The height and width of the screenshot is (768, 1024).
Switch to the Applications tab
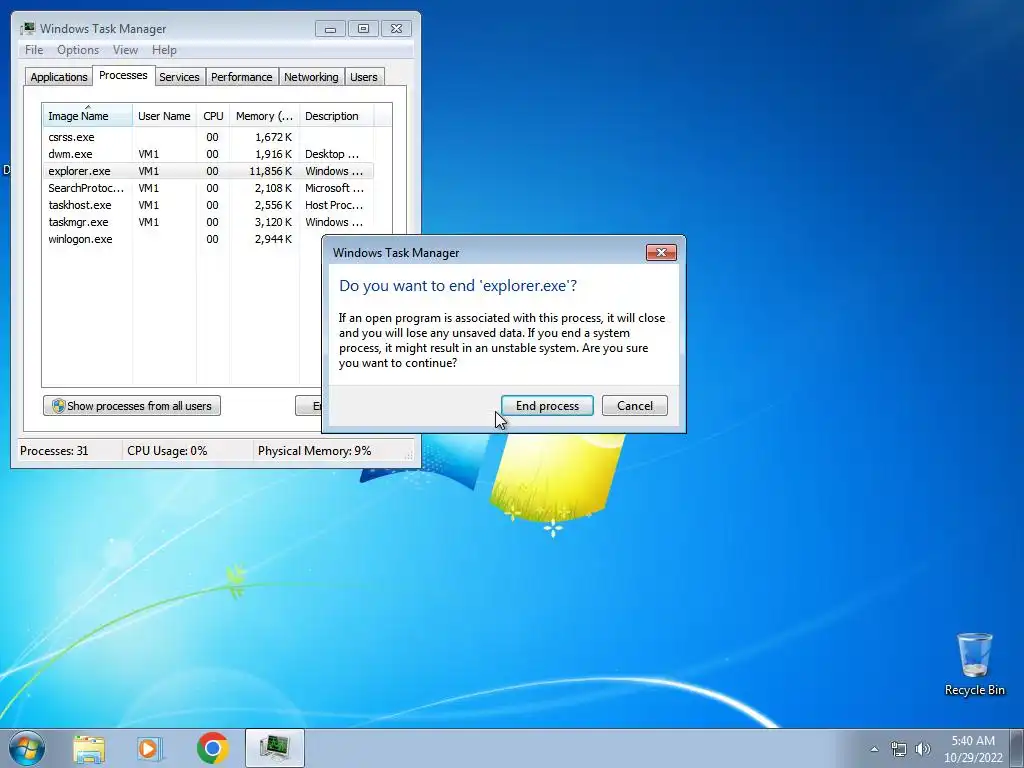click(59, 77)
